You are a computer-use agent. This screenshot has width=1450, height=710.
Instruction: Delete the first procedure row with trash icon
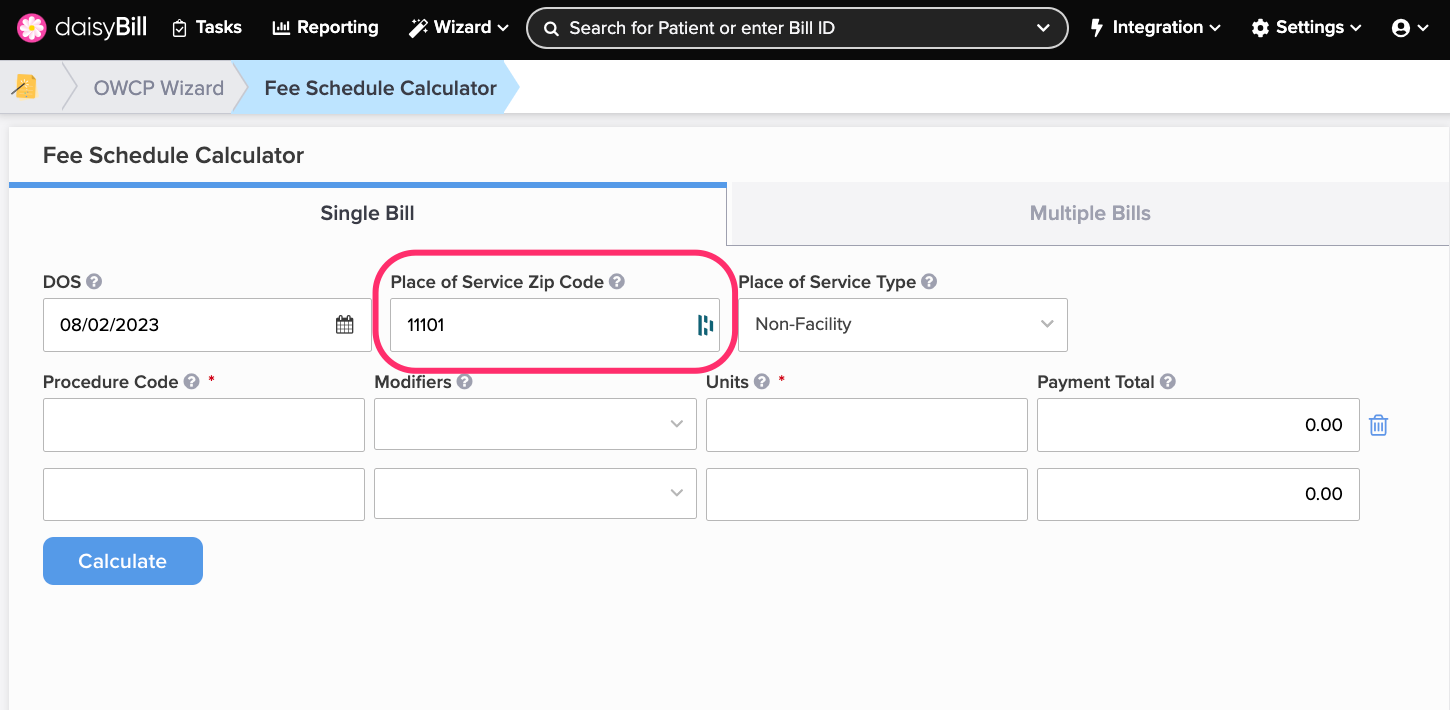pyautogui.click(x=1378, y=425)
